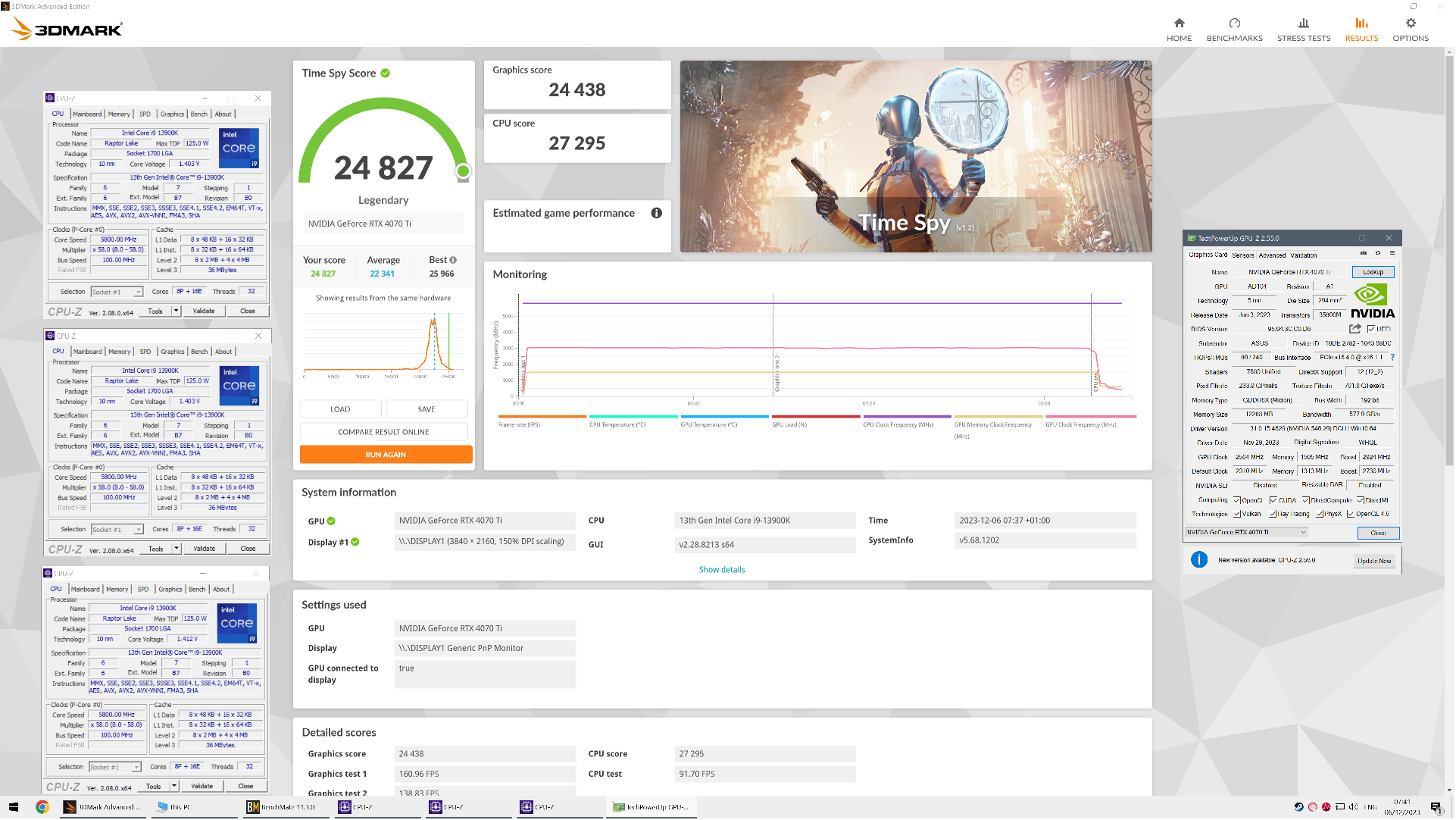
Task: Click the green check next to Display #1
Action: (356, 543)
